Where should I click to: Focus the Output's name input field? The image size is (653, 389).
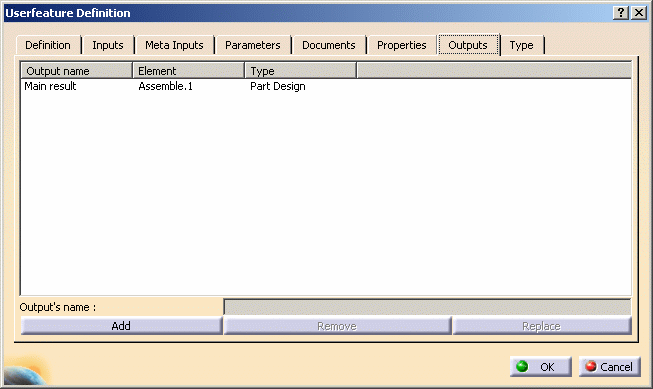pyautogui.click(x=427, y=307)
